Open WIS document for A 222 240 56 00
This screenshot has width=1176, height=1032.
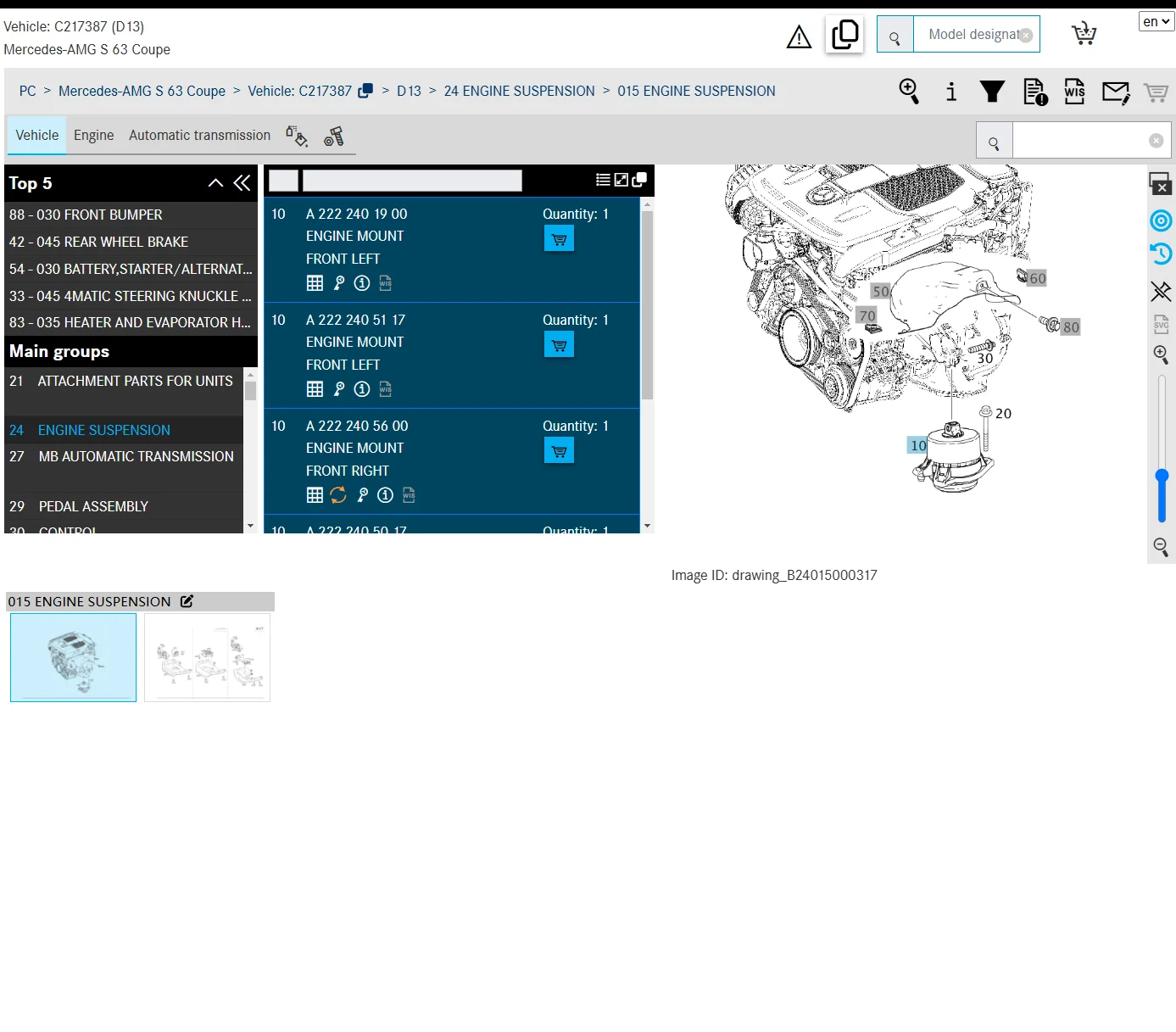coord(409,495)
